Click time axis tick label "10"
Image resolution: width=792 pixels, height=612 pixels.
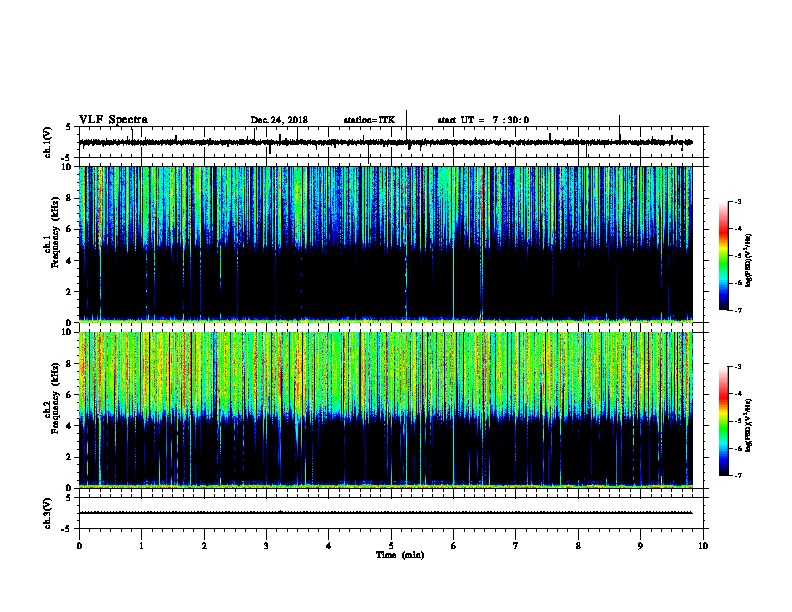click(x=703, y=545)
